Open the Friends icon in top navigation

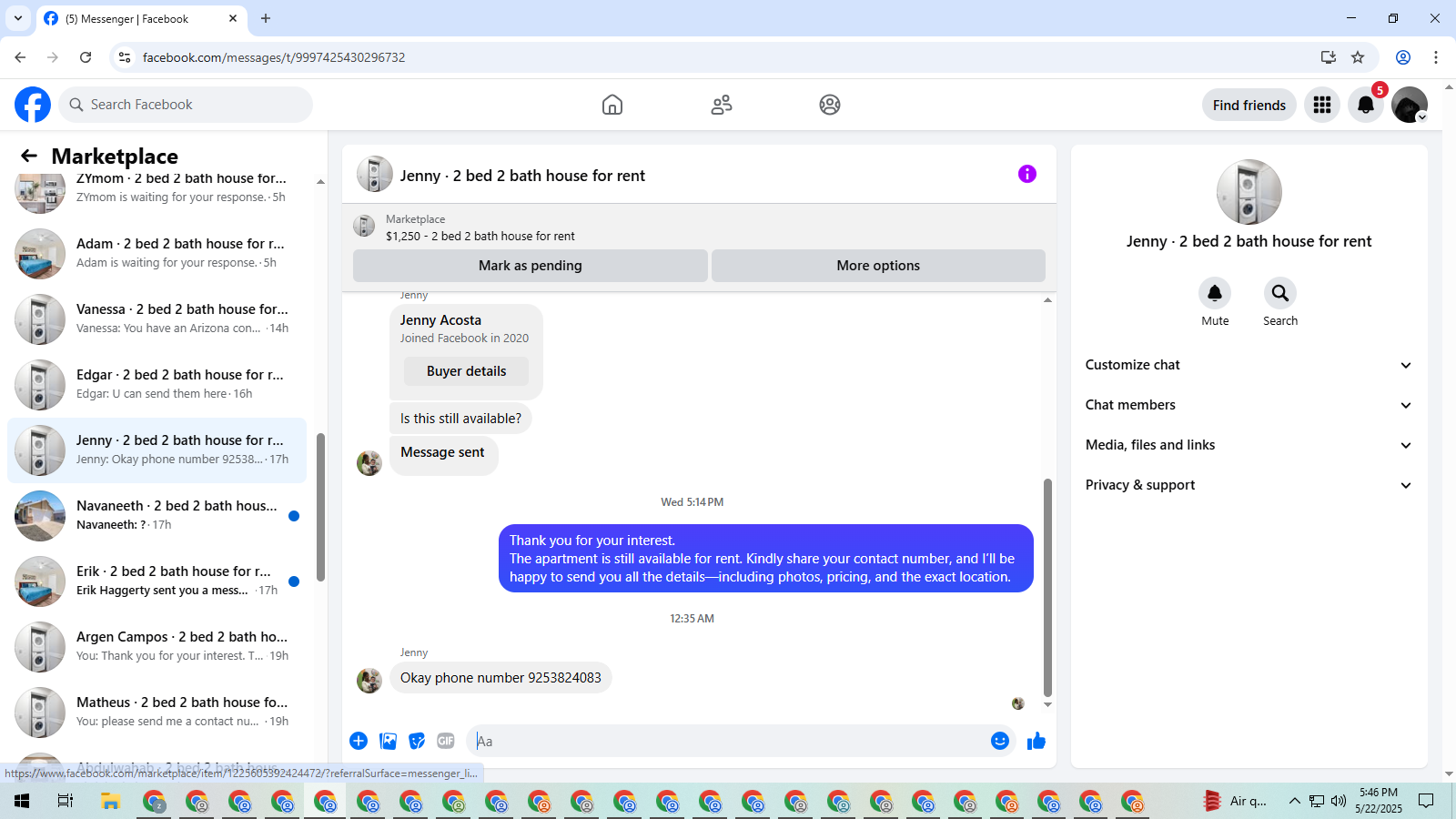point(722,105)
